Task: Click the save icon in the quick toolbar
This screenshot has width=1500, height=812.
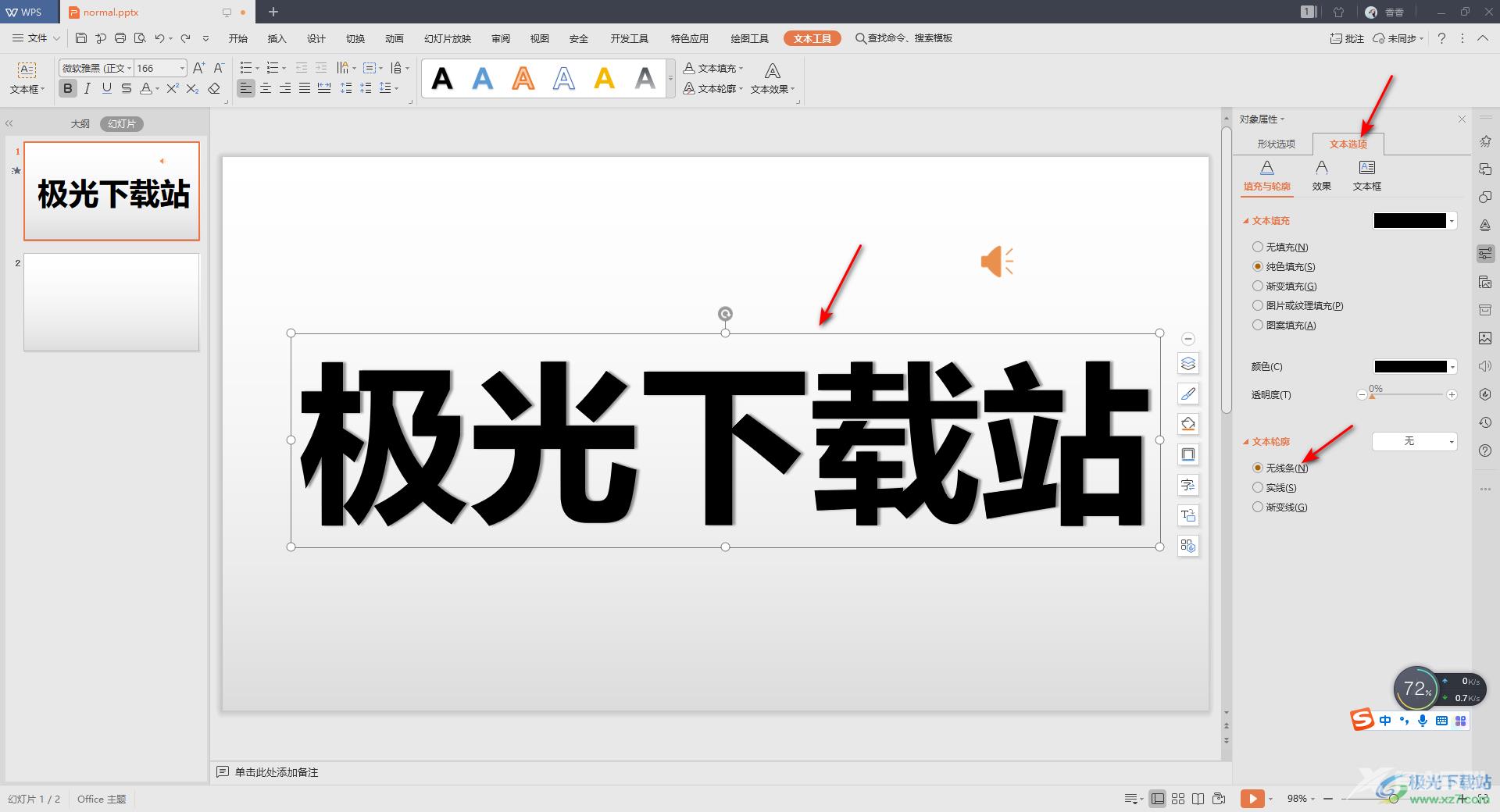Action: 81,37
